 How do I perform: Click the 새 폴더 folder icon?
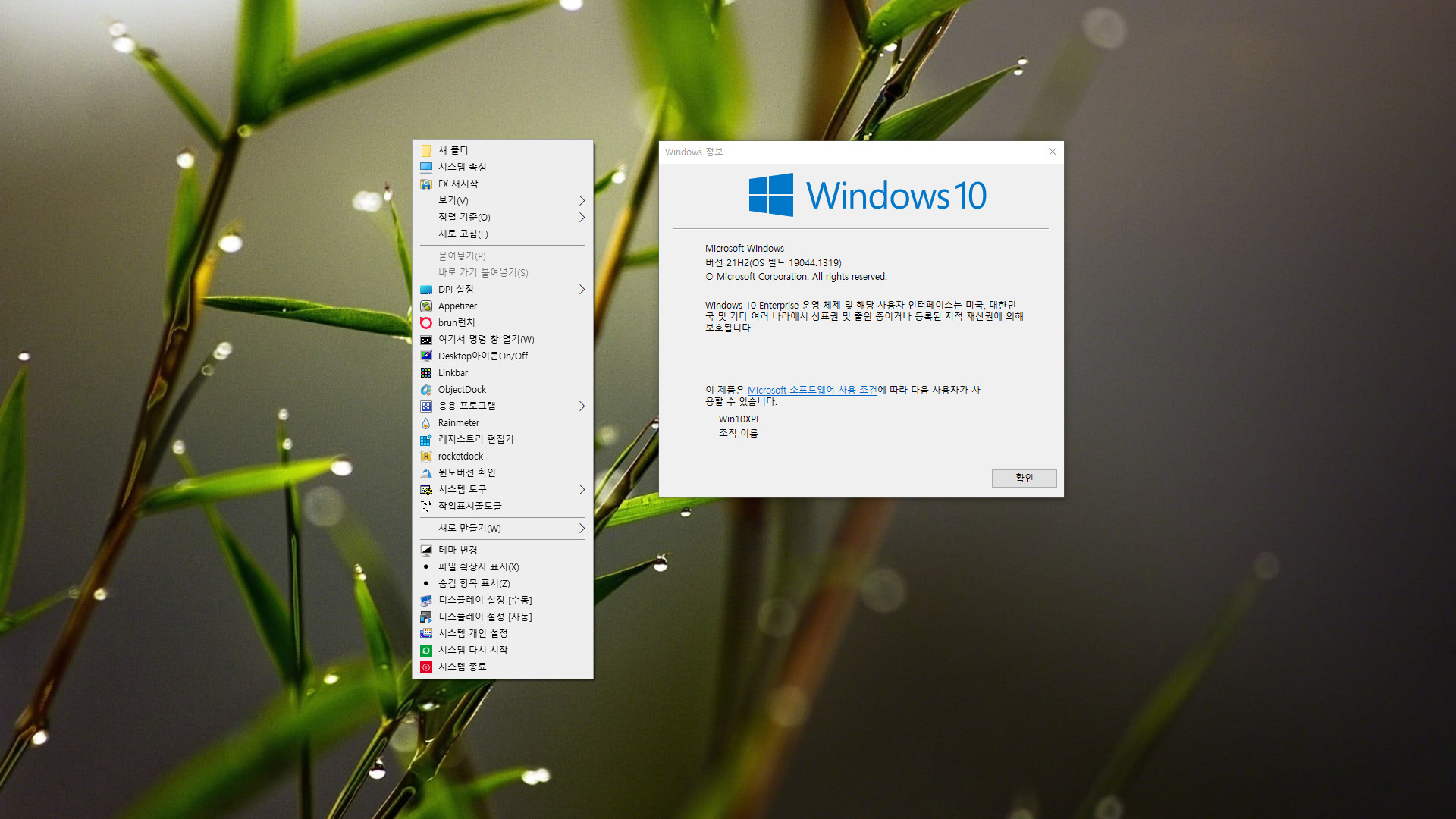pos(426,150)
